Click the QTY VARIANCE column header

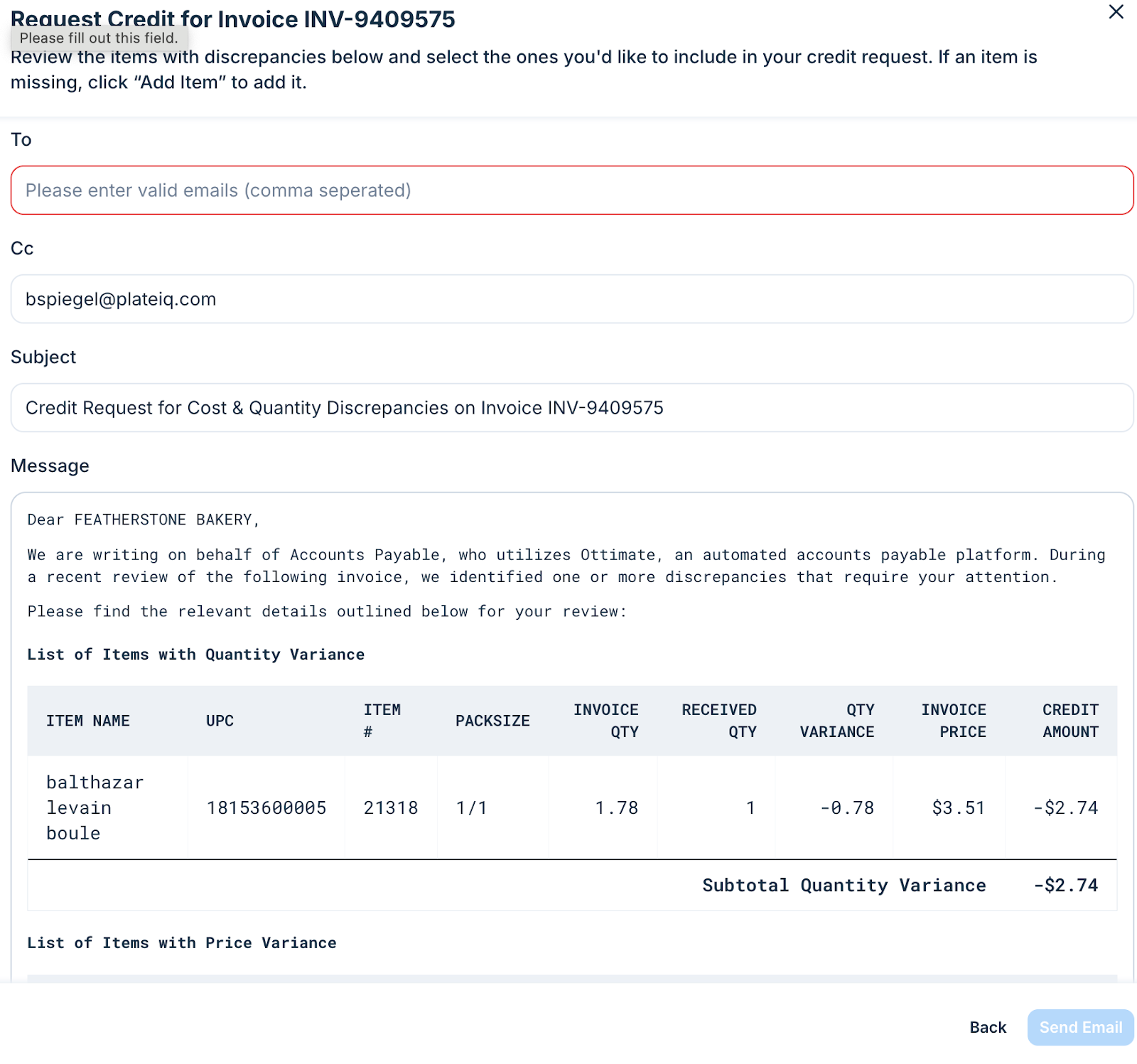(837, 721)
